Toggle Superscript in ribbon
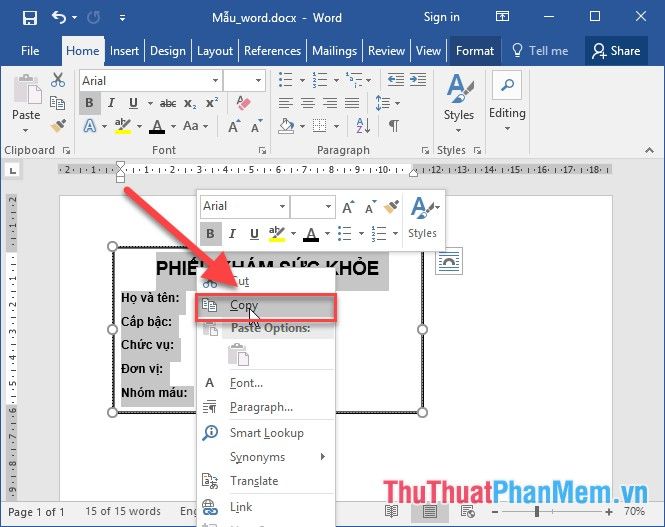This screenshot has height=527, width=665. (x=212, y=103)
